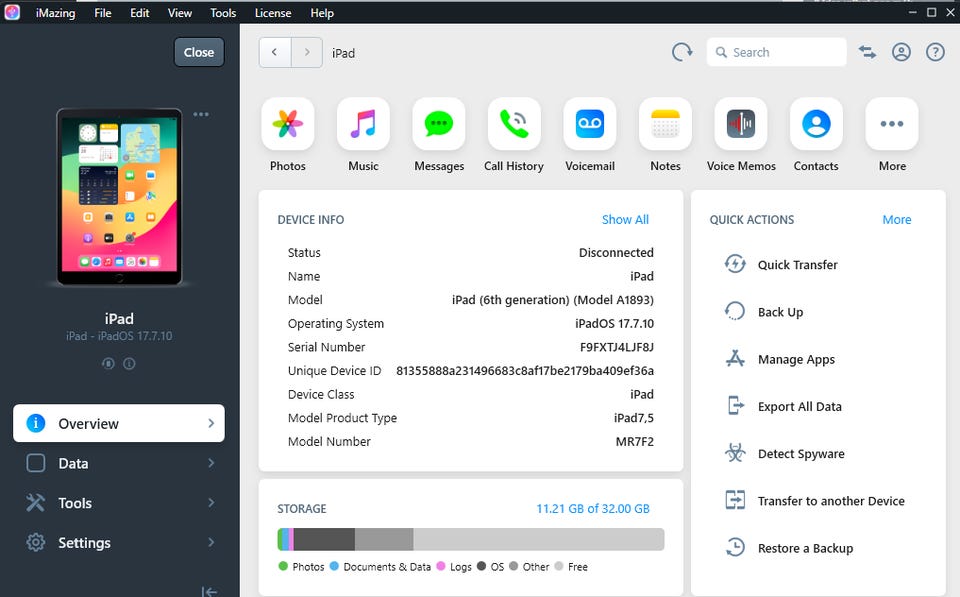Open the License menu

click(273, 13)
